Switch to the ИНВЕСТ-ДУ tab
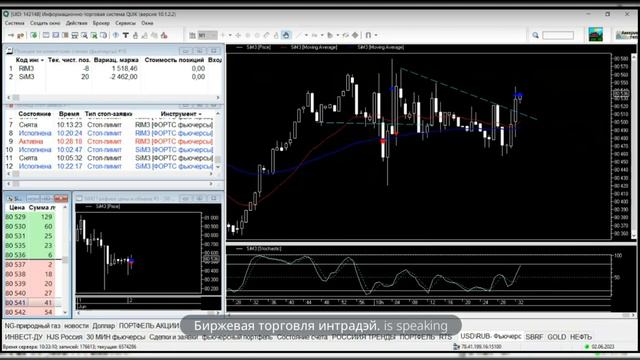 23,337
